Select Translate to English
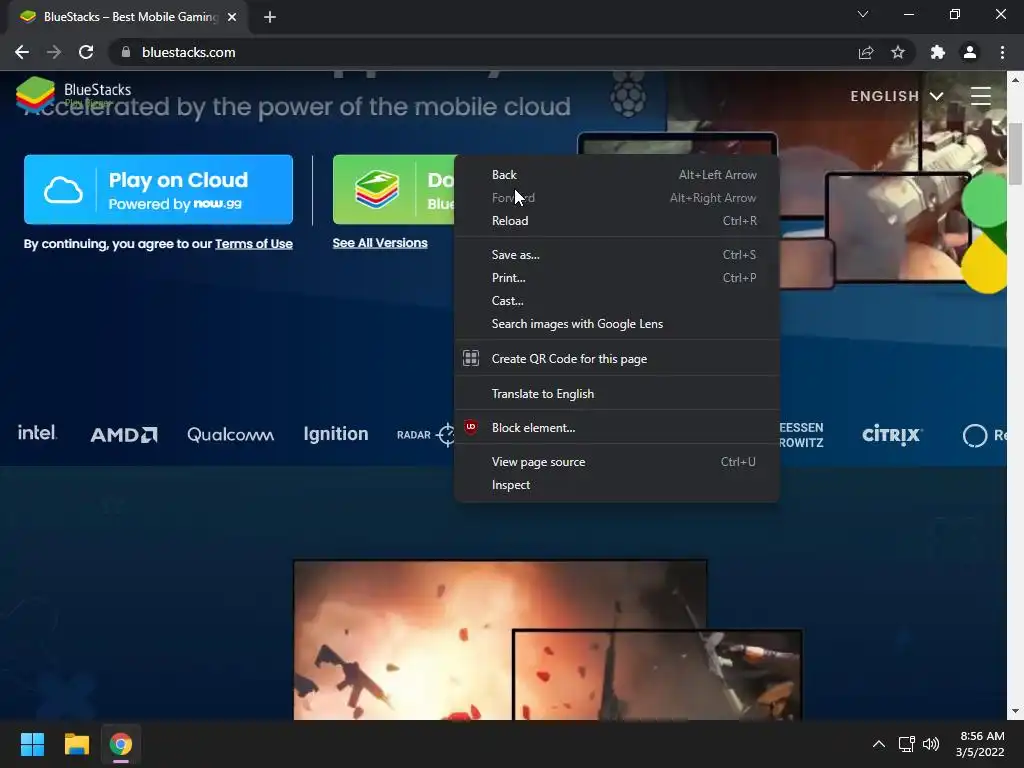The height and width of the screenshot is (768, 1024). point(616,394)
